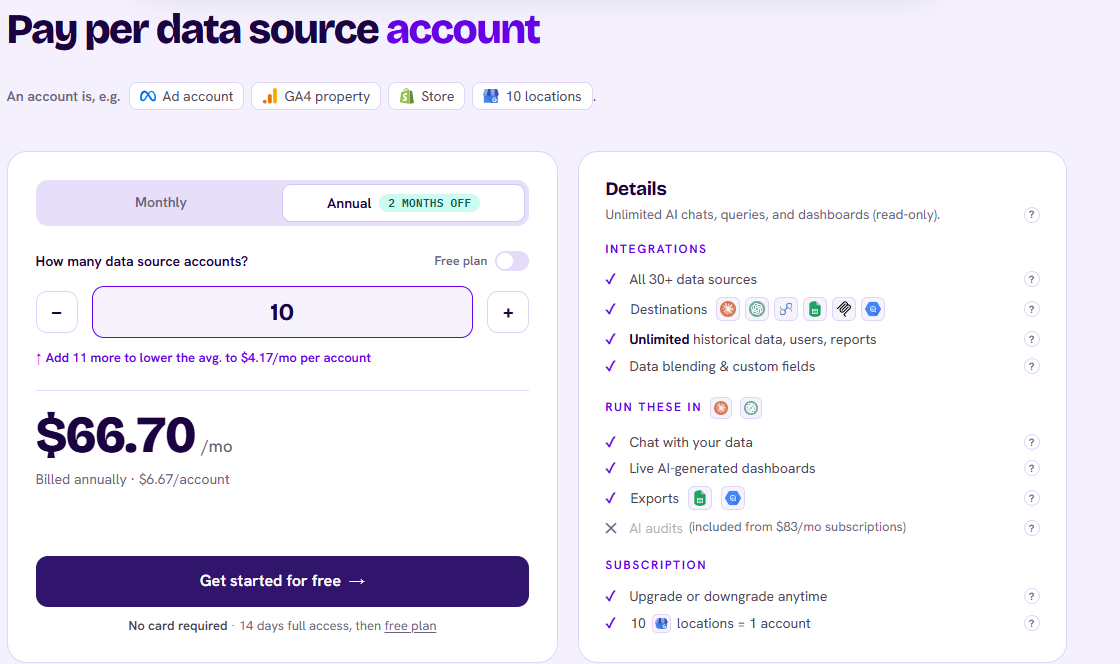1120x664 pixels.
Task: Enable the Free plan toggle
Action: 512,261
